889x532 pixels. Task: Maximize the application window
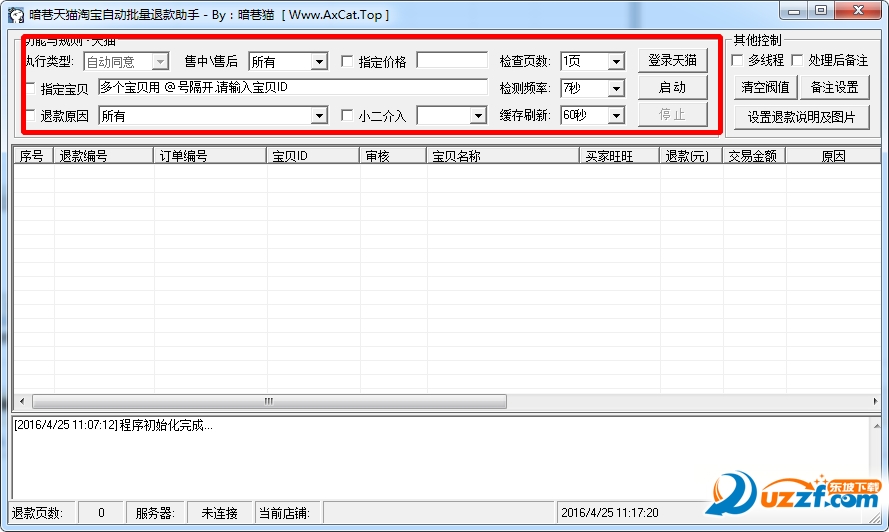coord(820,11)
